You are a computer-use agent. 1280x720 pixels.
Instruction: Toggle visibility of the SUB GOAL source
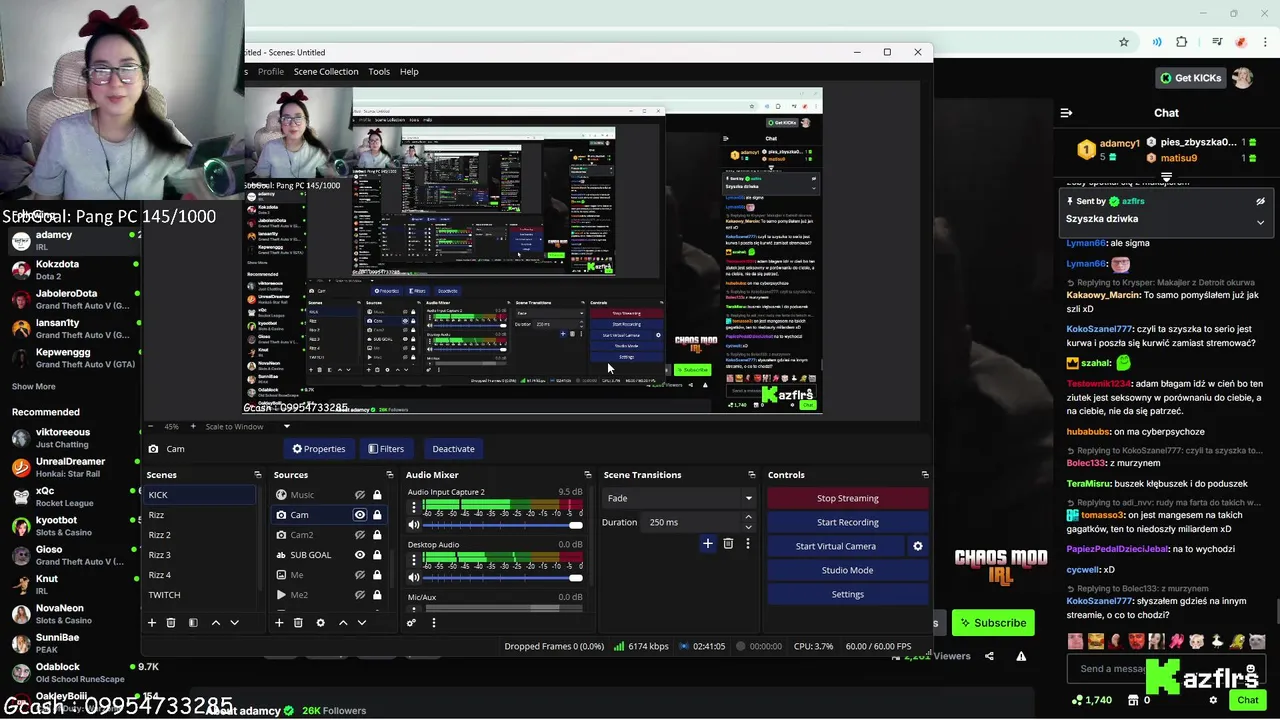(360, 555)
